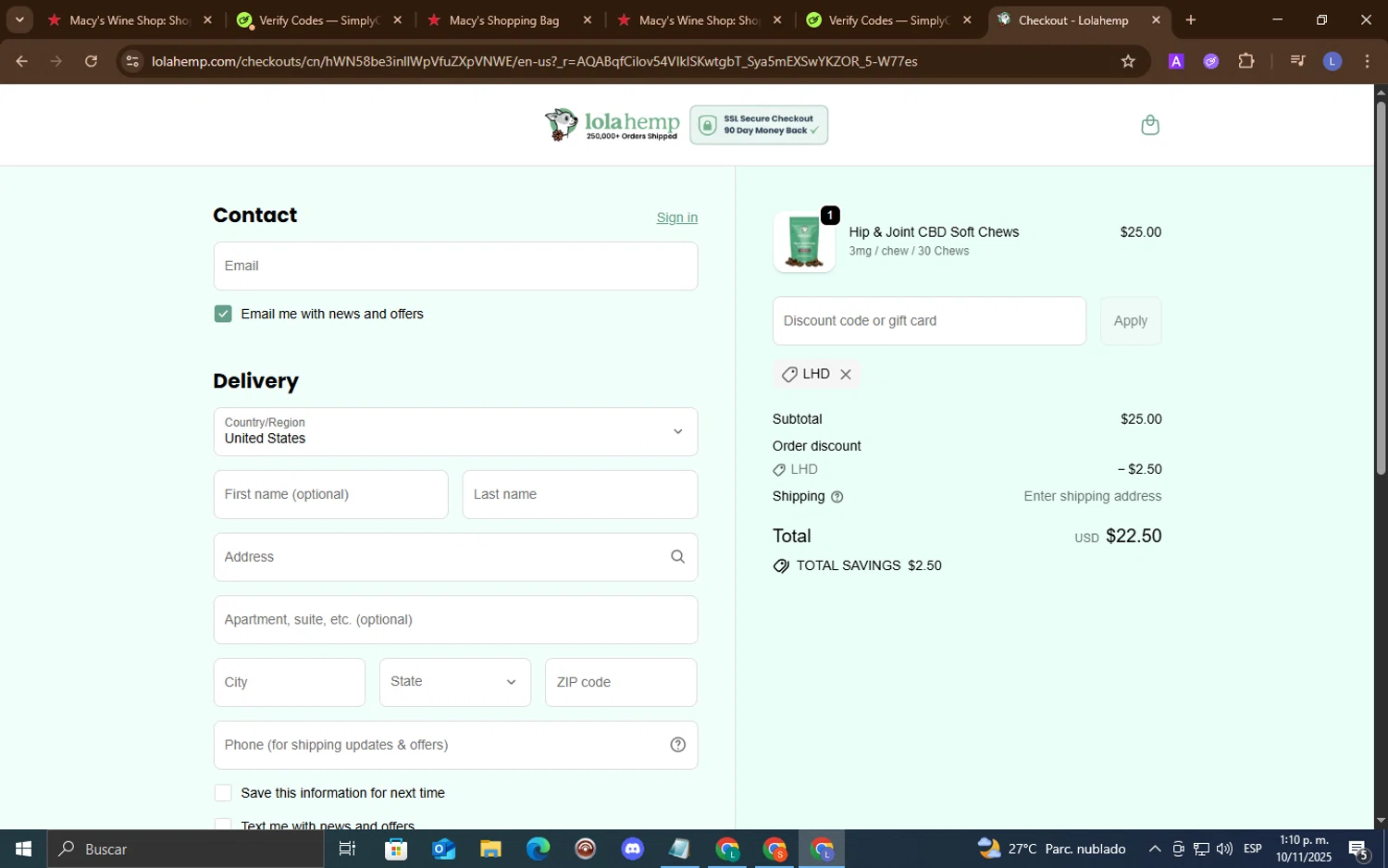Image resolution: width=1388 pixels, height=868 pixels.
Task: Launch Microsoft Store from taskbar
Action: (396, 849)
